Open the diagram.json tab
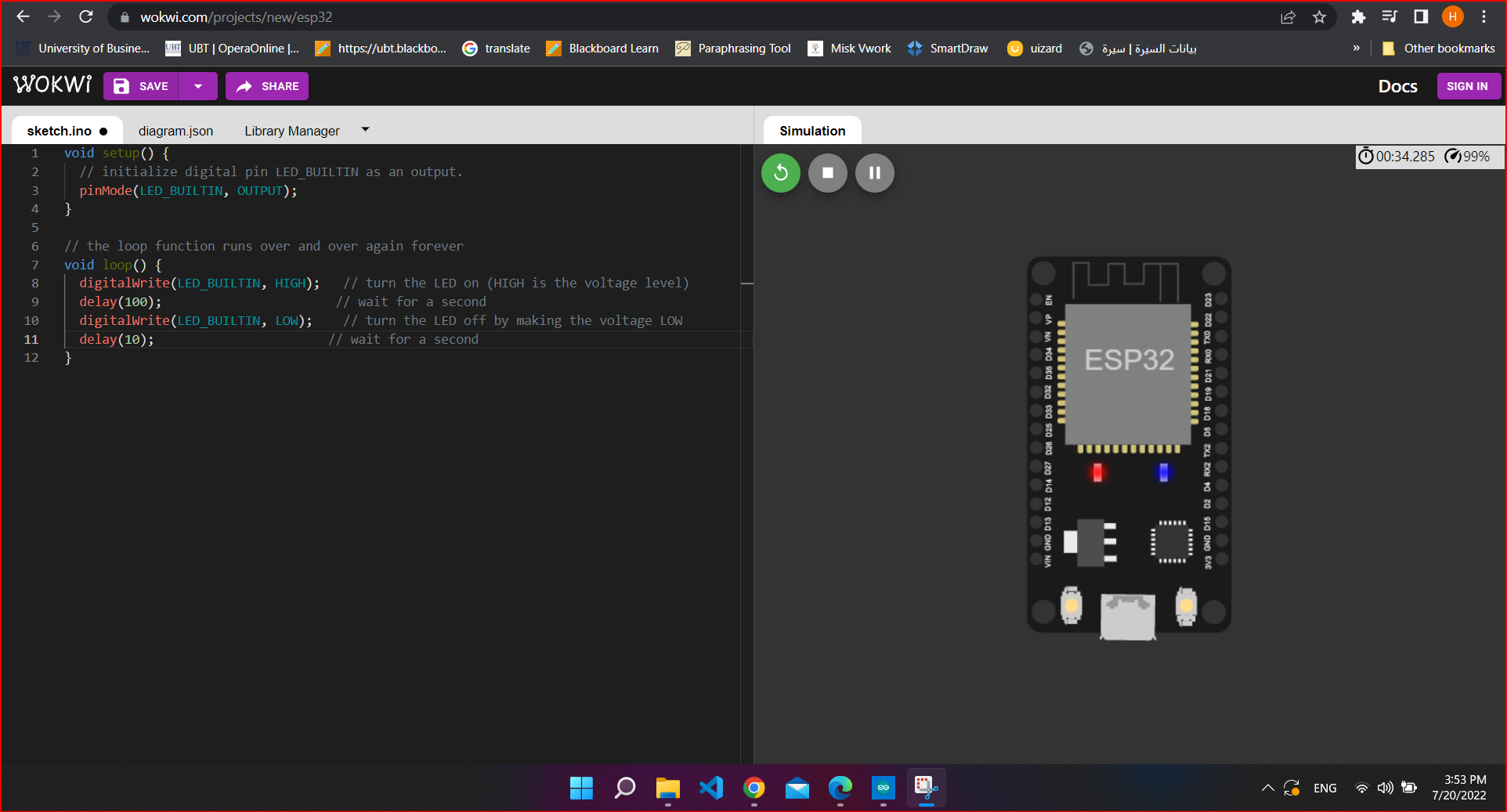The width and height of the screenshot is (1507, 812). pos(175,131)
